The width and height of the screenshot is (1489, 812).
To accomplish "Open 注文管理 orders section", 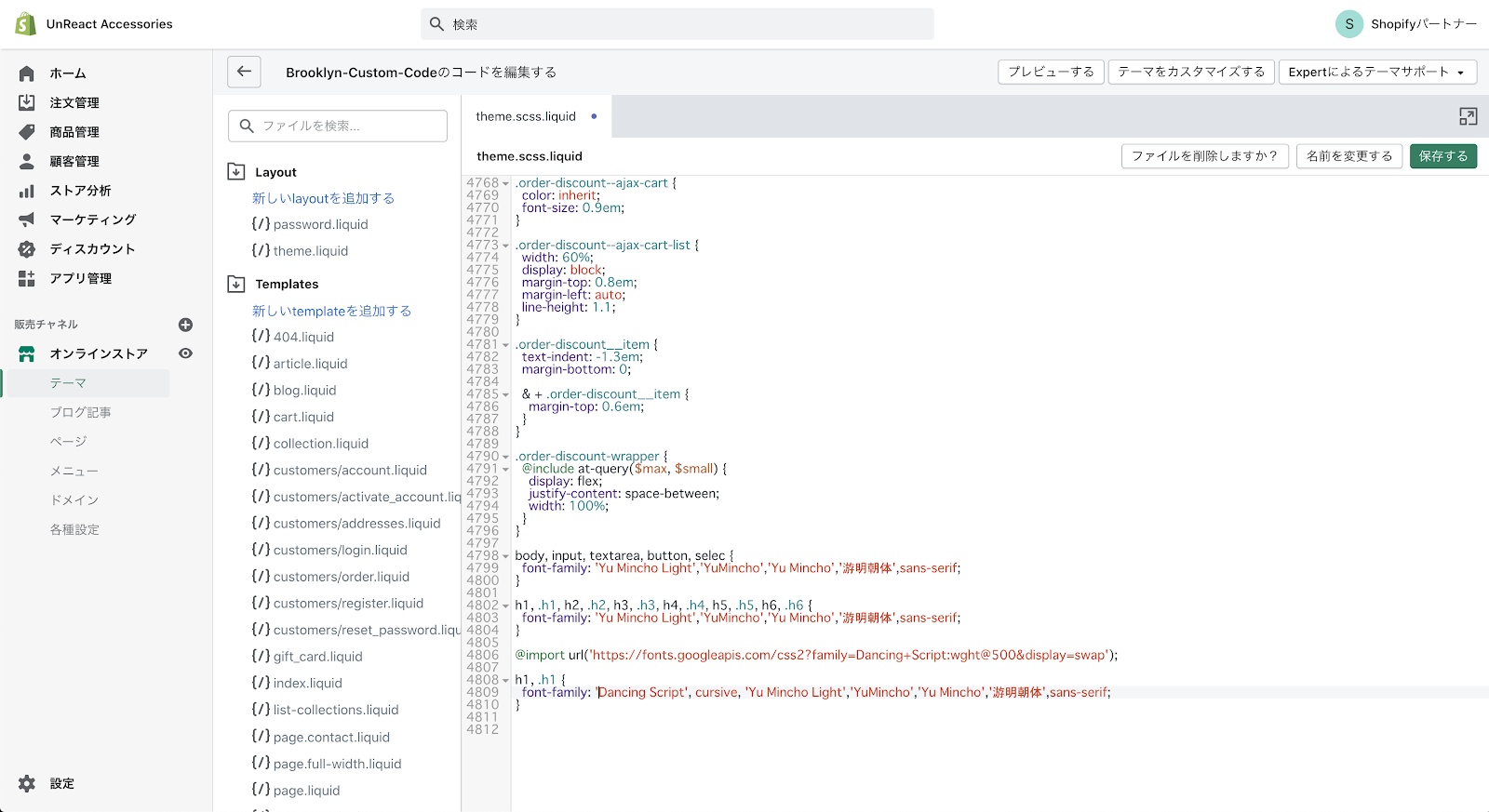I will (74, 103).
